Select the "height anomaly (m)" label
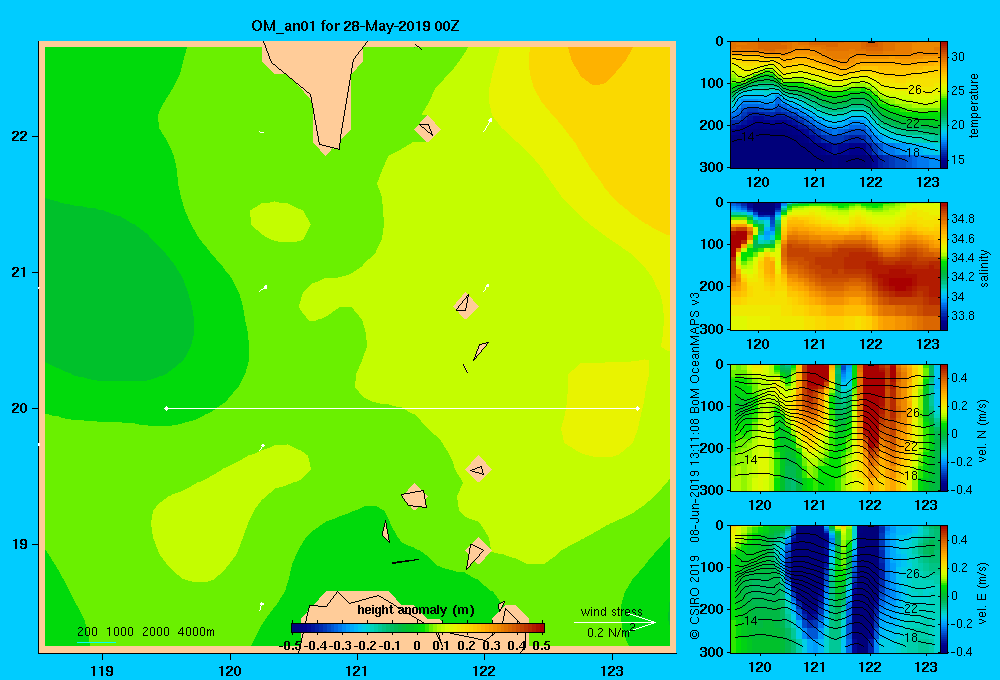This screenshot has height=680, width=1000. (416, 610)
